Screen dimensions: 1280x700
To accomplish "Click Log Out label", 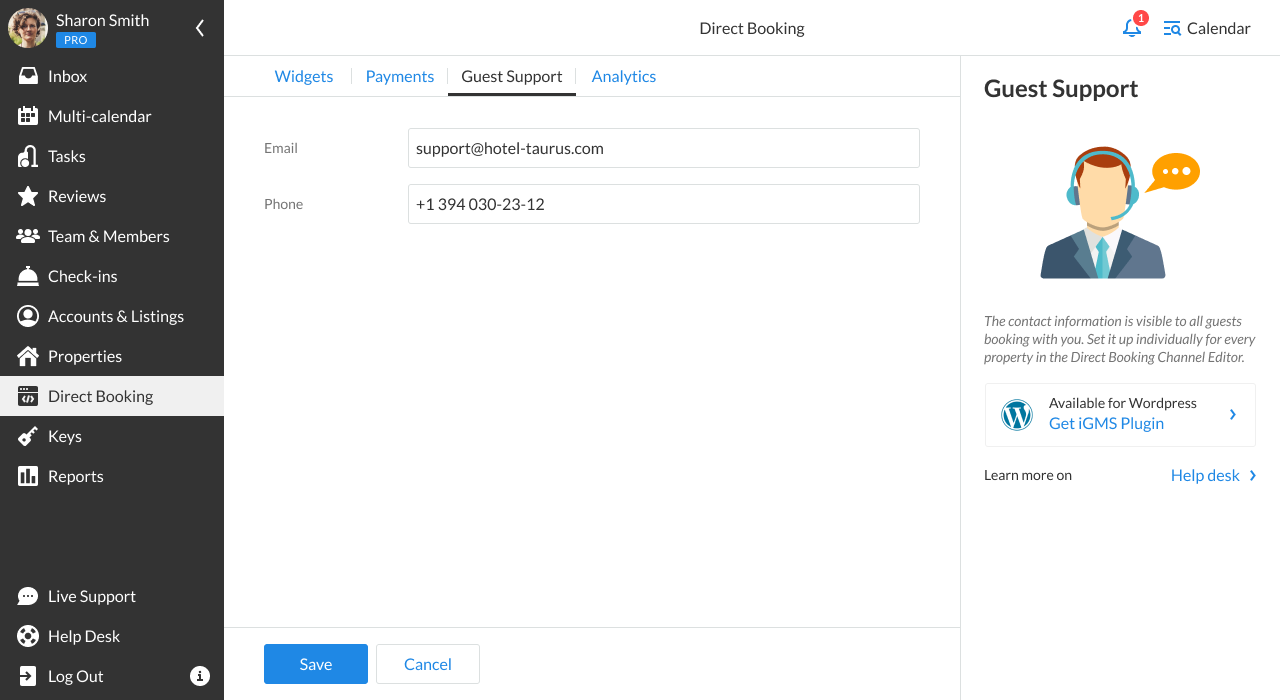I will pos(76,676).
